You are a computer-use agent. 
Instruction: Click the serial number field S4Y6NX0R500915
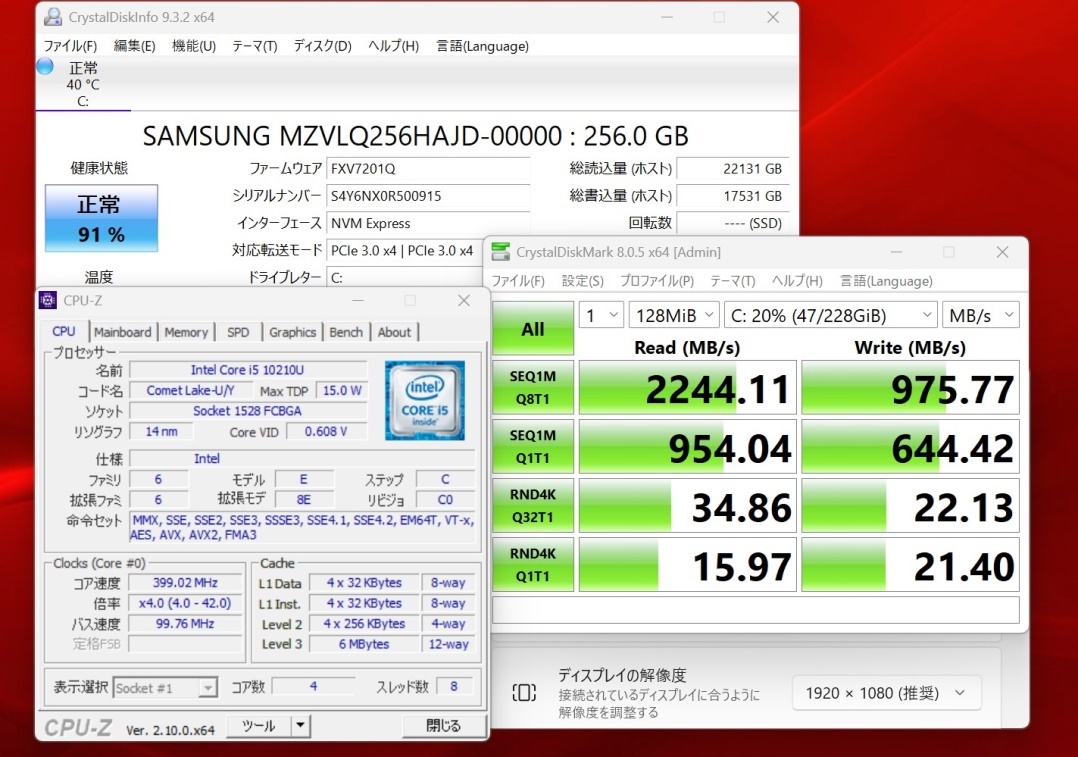pyautogui.click(x=428, y=196)
